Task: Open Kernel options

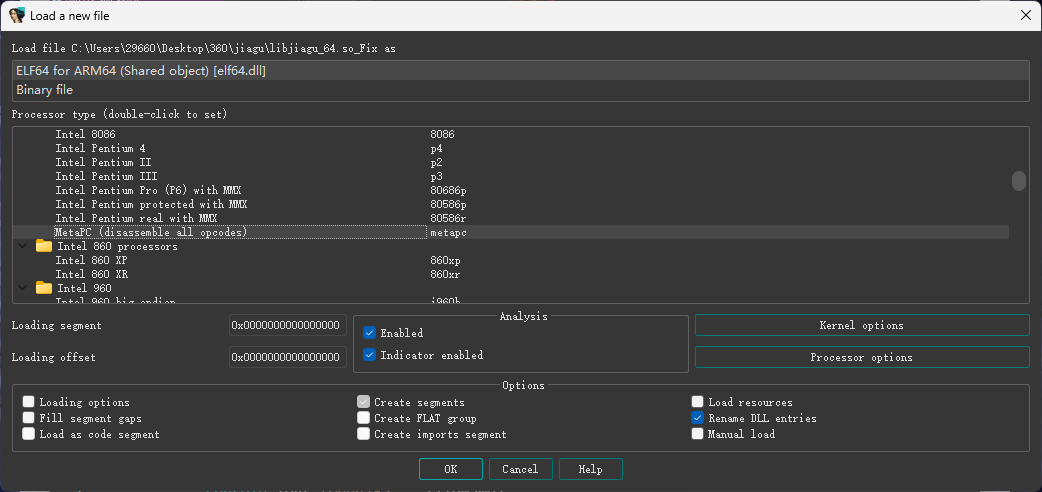Action: coord(861,325)
